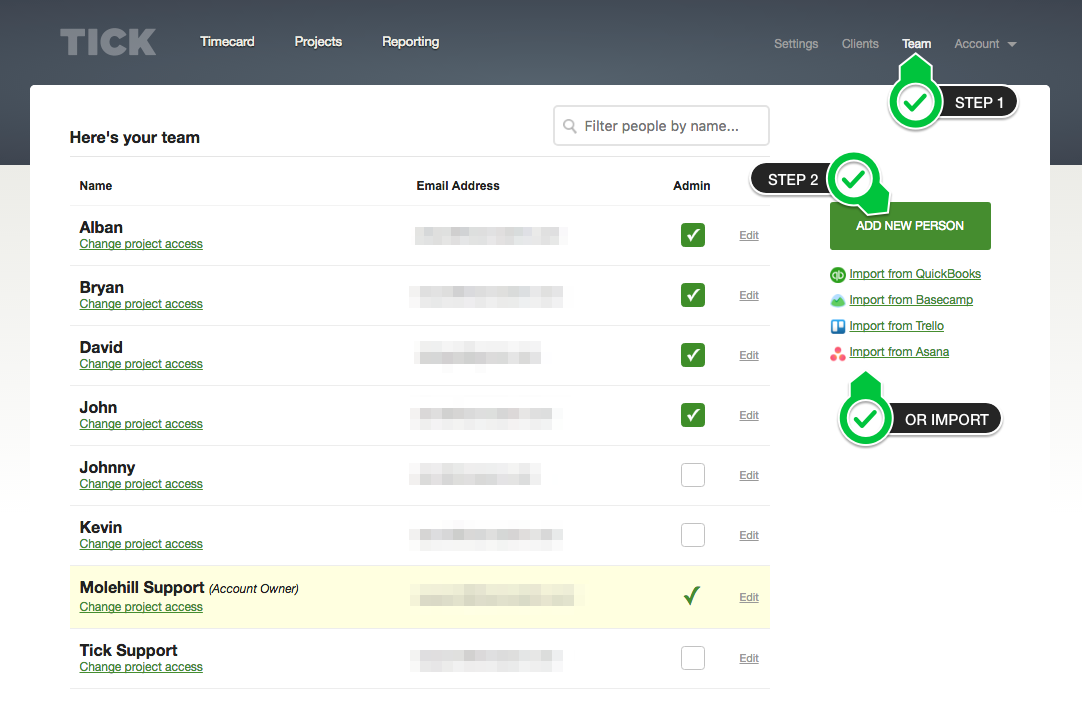Viewport: 1082px width, 727px height.
Task: Open the Reporting page
Action: [410, 42]
